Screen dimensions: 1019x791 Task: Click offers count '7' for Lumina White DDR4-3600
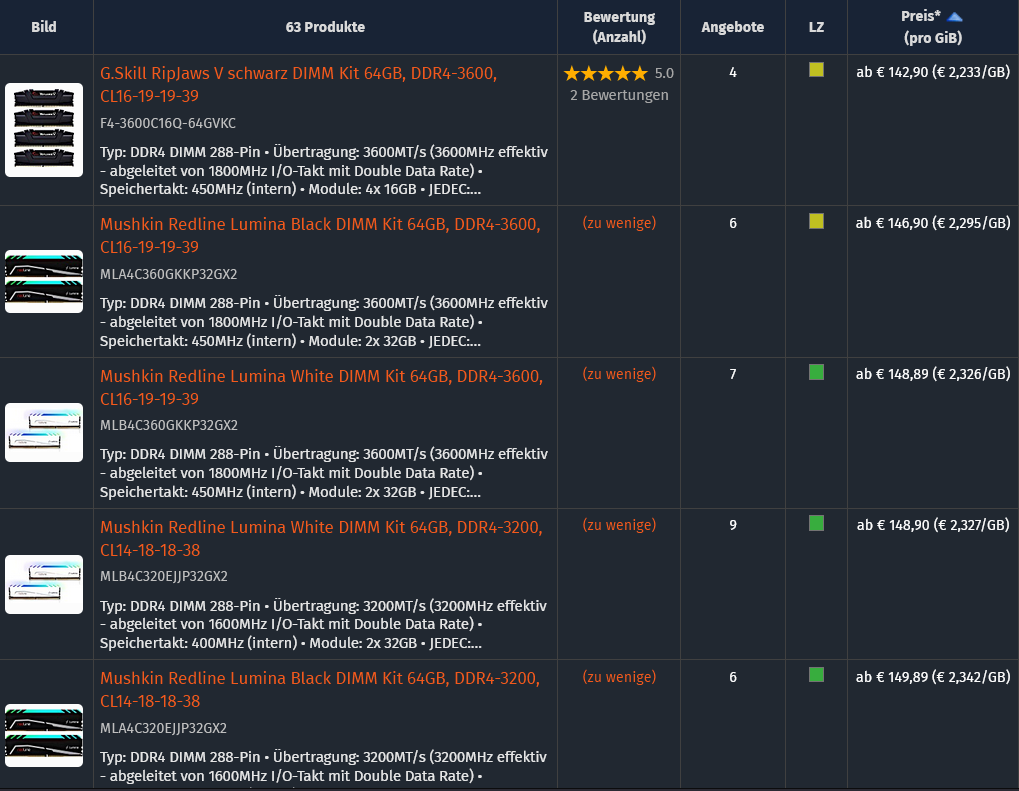pyautogui.click(x=732, y=374)
